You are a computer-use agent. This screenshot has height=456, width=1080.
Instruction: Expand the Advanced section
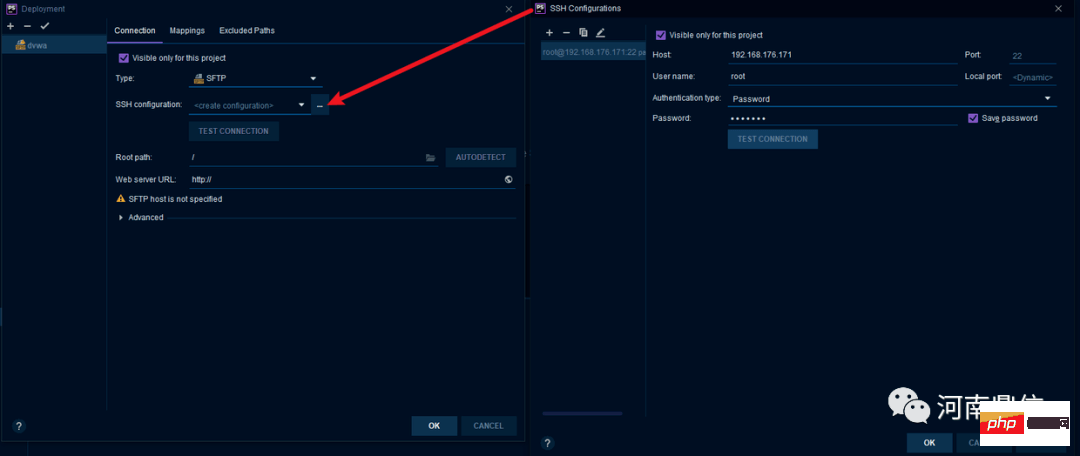[x=121, y=218]
